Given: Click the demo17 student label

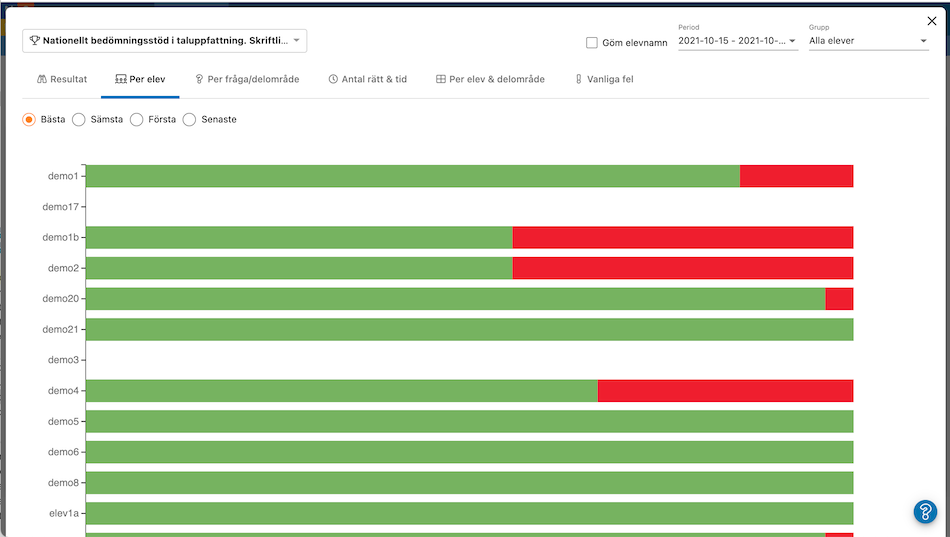Looking at the screenshot, I should [61, 207].
